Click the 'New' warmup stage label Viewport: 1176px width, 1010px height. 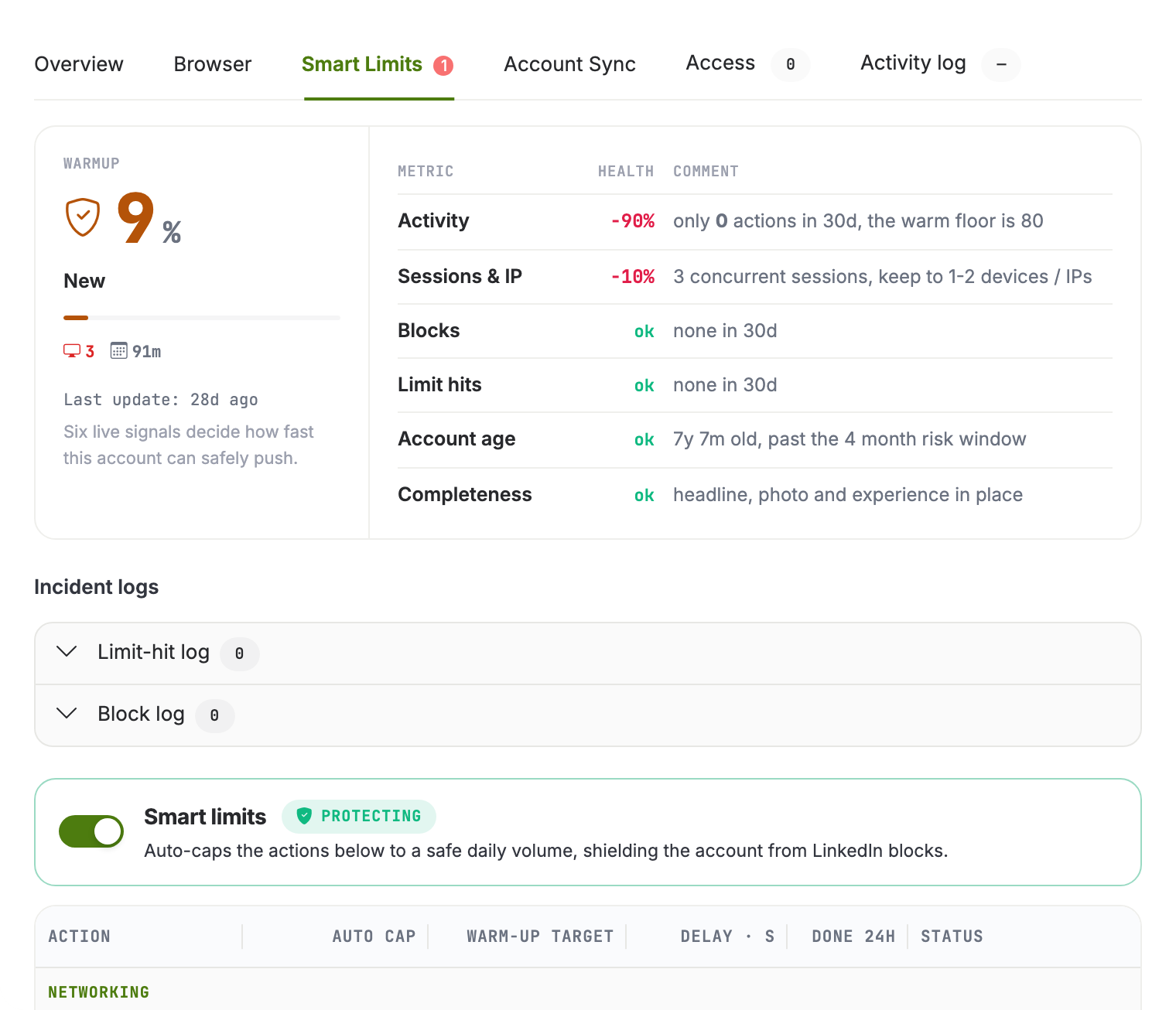tap(84, 281)
